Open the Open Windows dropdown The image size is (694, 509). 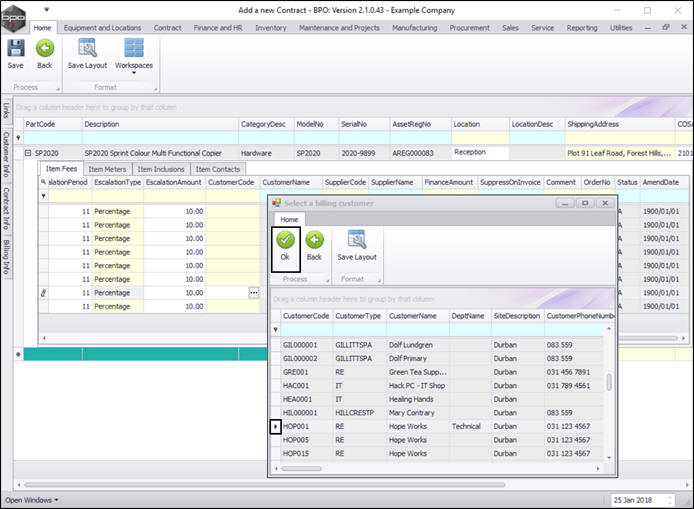[x=32, y=499]
